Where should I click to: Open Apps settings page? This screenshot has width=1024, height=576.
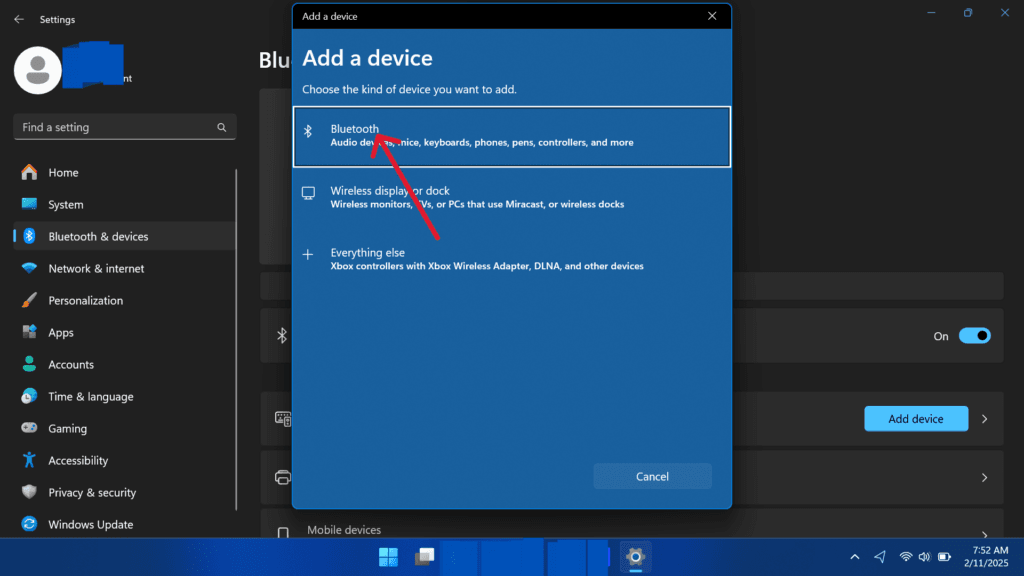point(125,332)
